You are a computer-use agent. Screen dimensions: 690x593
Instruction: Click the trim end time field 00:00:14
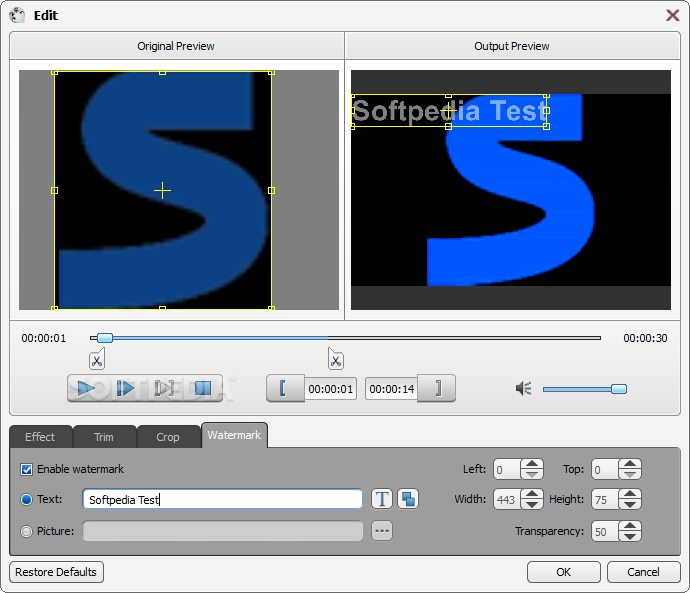pos(391,389)
